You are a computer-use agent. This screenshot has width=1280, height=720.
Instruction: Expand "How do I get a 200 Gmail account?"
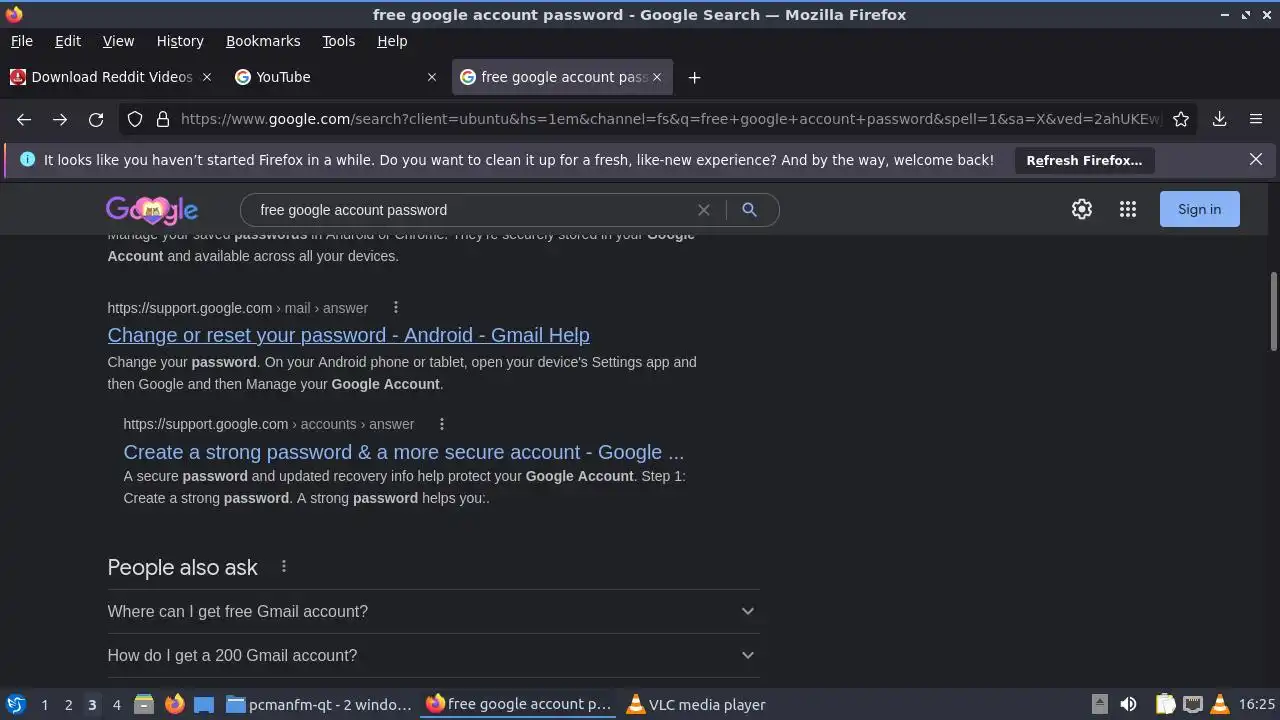tap(433, 655)
